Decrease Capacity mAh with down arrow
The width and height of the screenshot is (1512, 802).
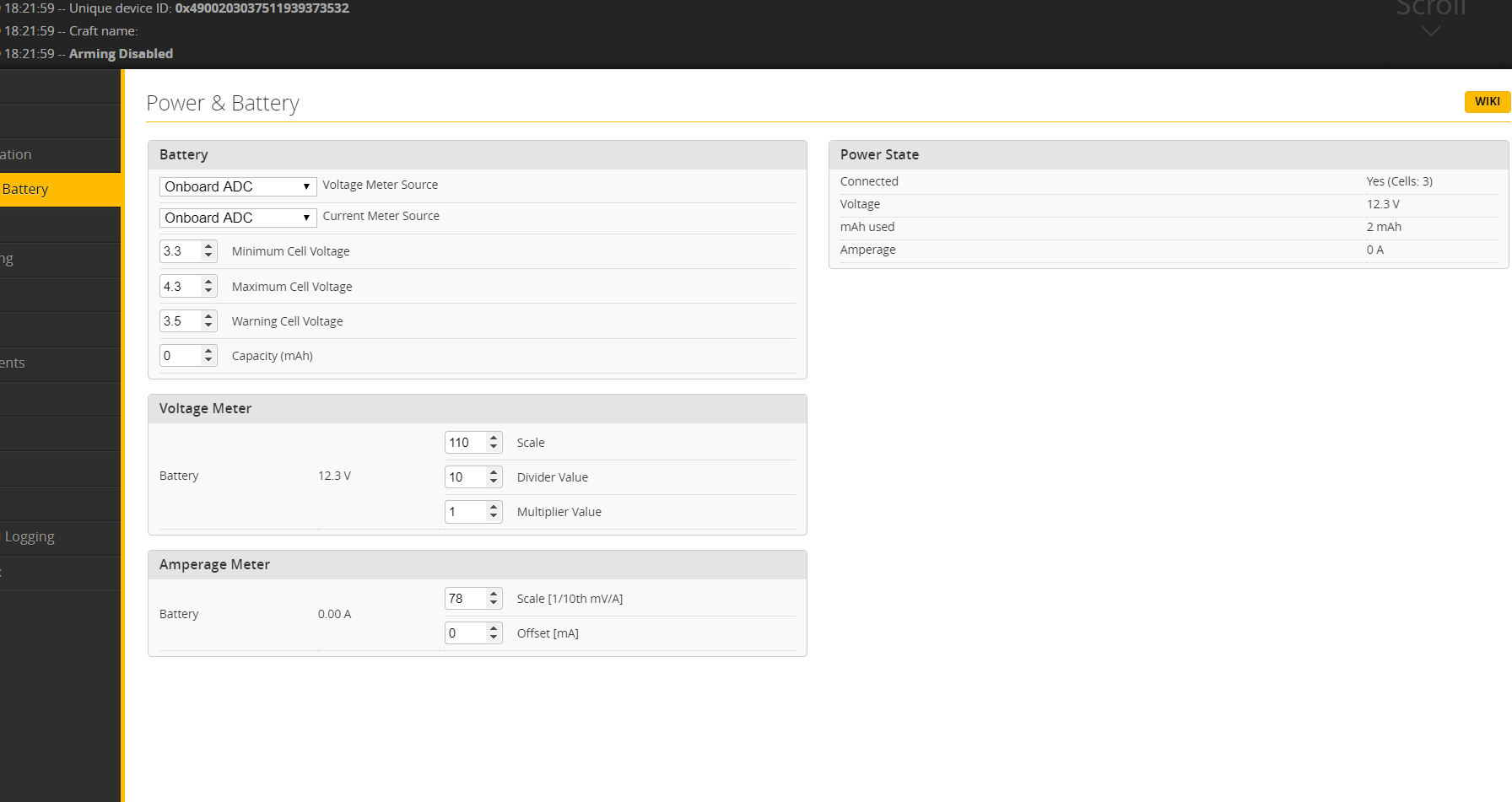coord(208,360)
